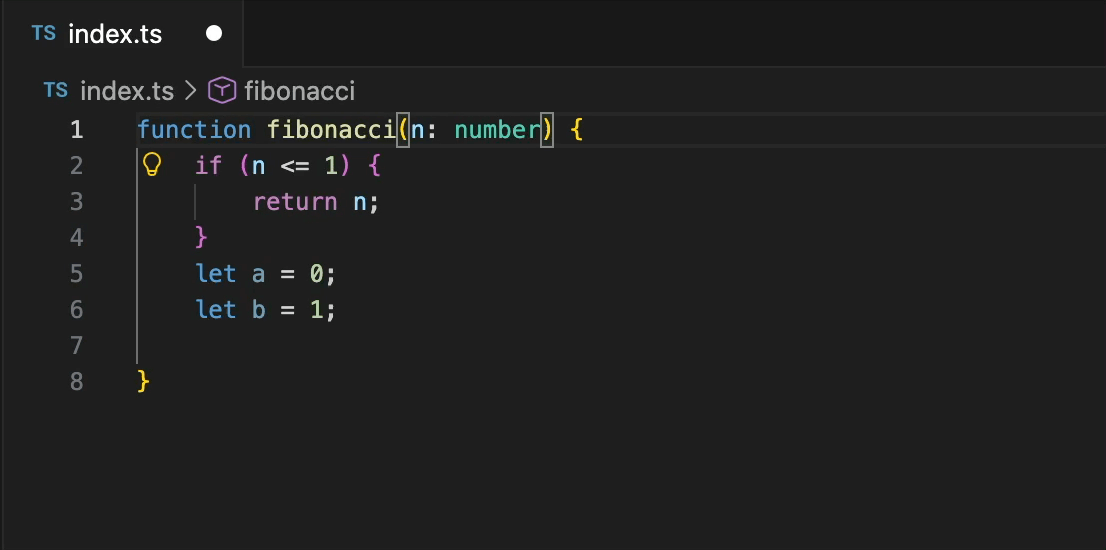The width and height of the screenshot is (1106, 550).
Task: Click line number 5 in the gutter
Action: coord(76,274)
